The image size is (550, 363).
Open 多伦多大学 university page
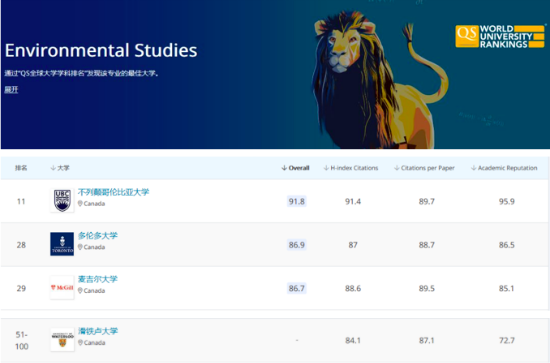98,236
